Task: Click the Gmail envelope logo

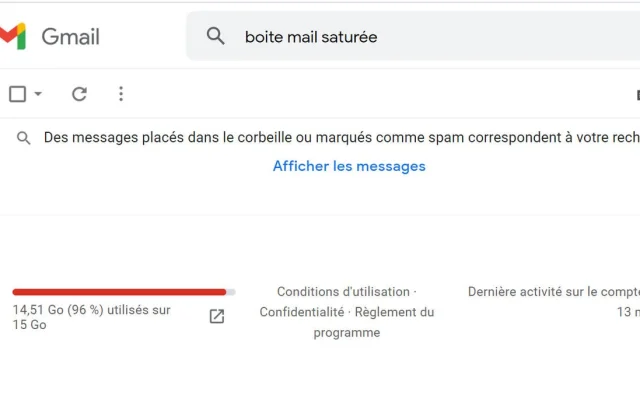Action: pos(13,36)
